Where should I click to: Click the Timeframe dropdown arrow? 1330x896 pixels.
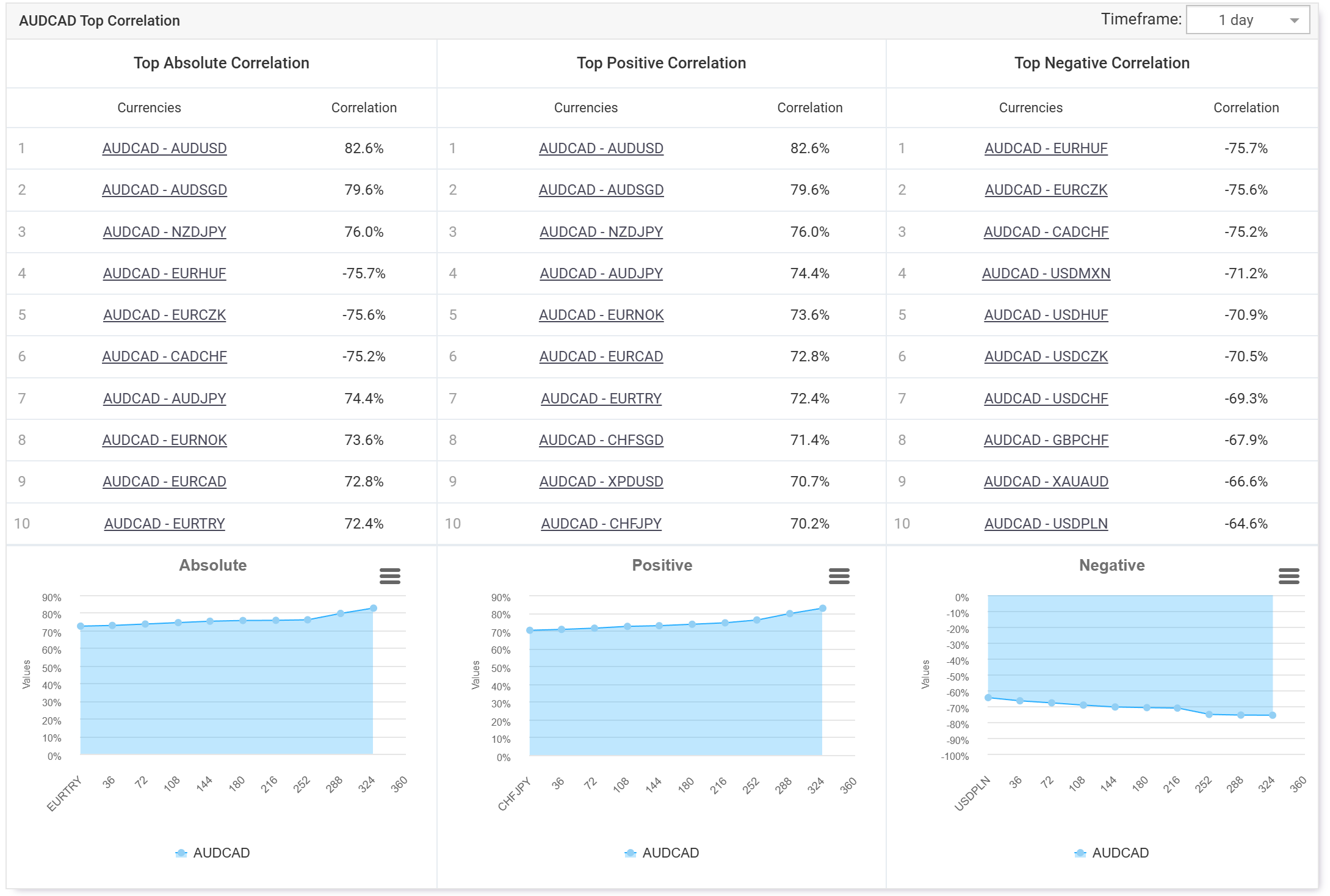coord(1294,21)
